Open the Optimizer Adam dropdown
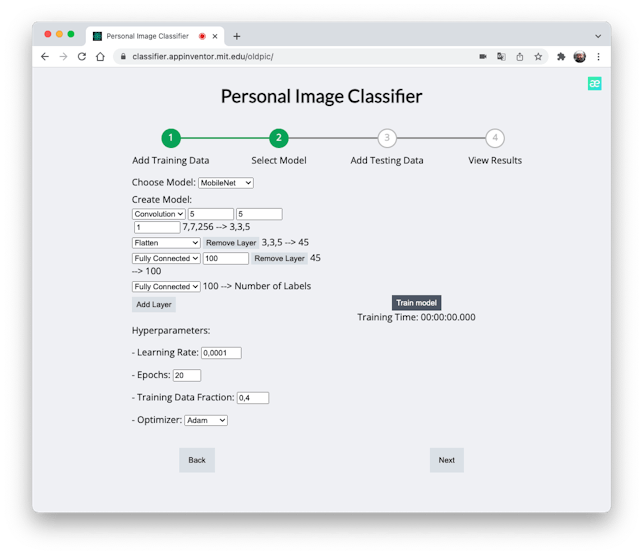 point(206,421)
